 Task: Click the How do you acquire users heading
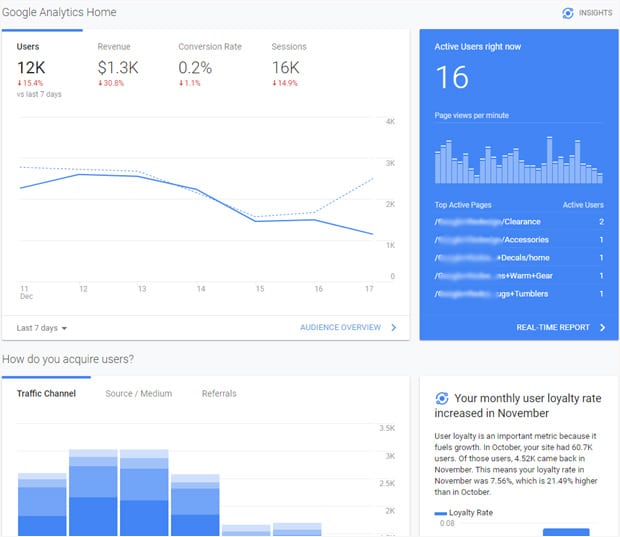68,359
